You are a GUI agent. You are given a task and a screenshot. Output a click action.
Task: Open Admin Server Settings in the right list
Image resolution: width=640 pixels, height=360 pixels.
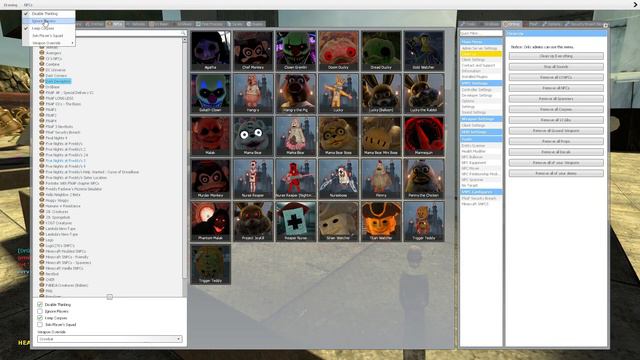pyautogui.click(x=479, y=48)
